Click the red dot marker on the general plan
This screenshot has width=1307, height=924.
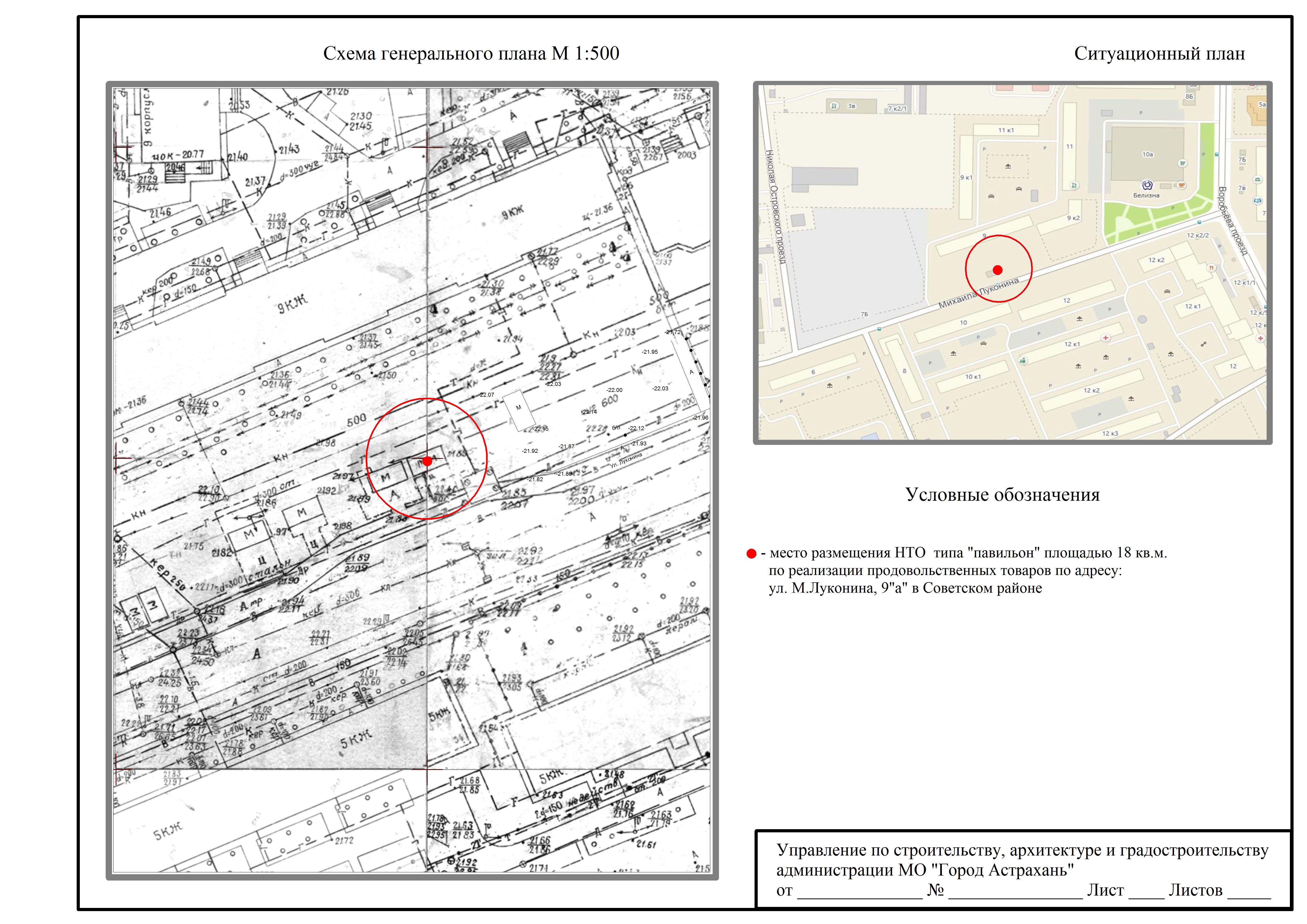pyautogui.click(x=427, y=461)
